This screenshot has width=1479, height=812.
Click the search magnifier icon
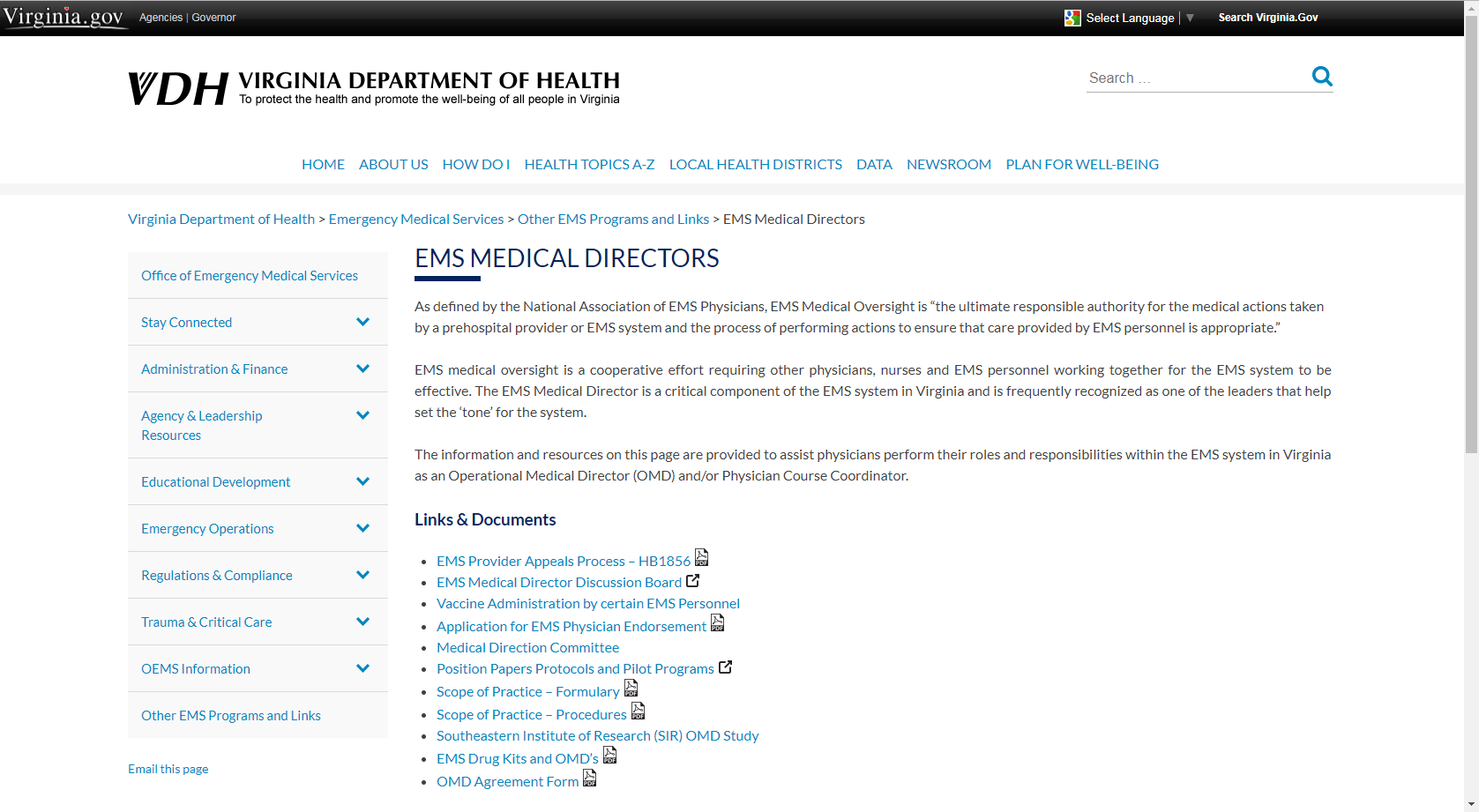(x=1321, y=77)
